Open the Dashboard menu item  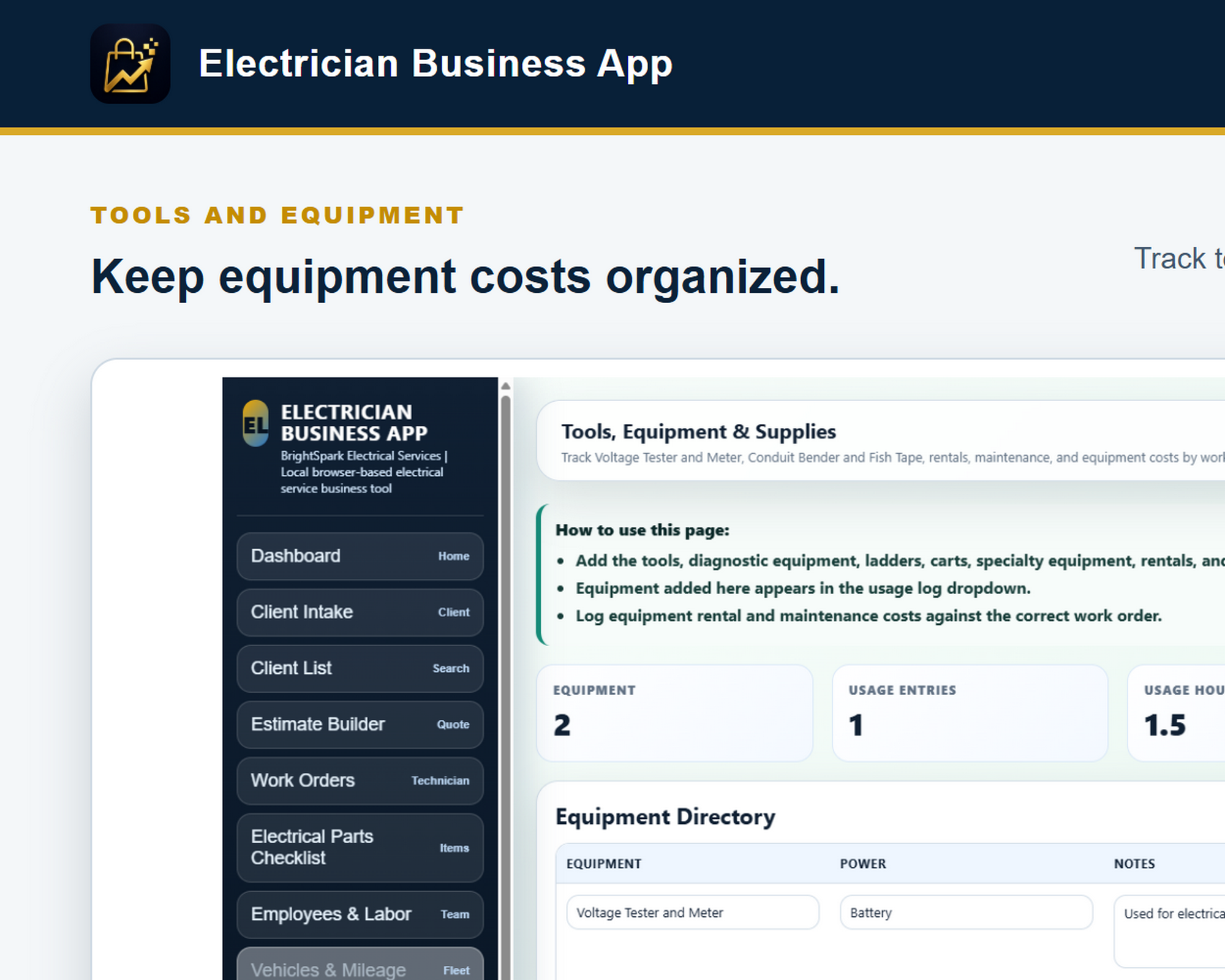360,556
